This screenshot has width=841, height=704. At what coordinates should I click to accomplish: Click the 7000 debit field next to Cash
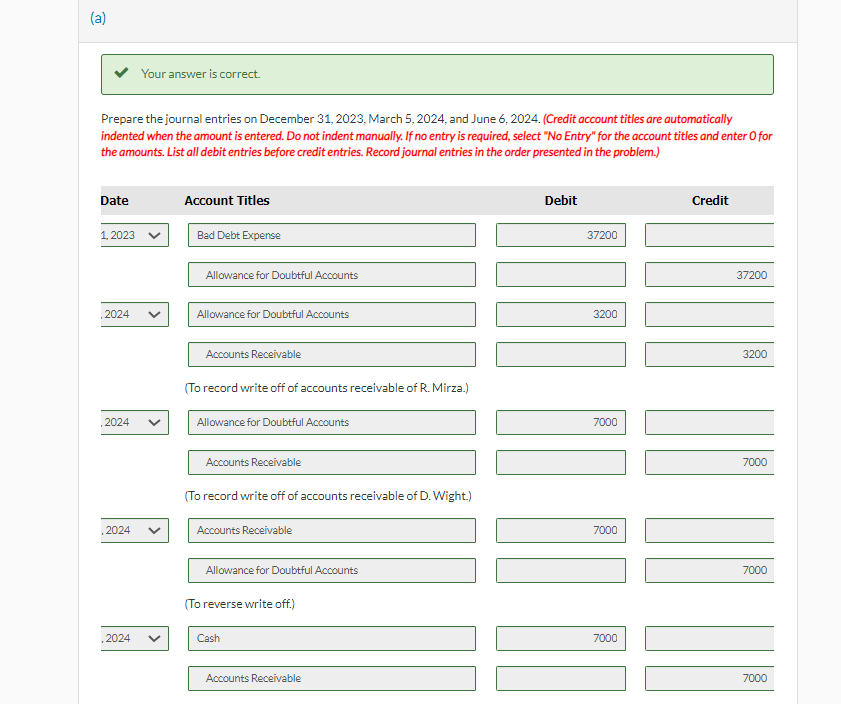coord(560,638)
